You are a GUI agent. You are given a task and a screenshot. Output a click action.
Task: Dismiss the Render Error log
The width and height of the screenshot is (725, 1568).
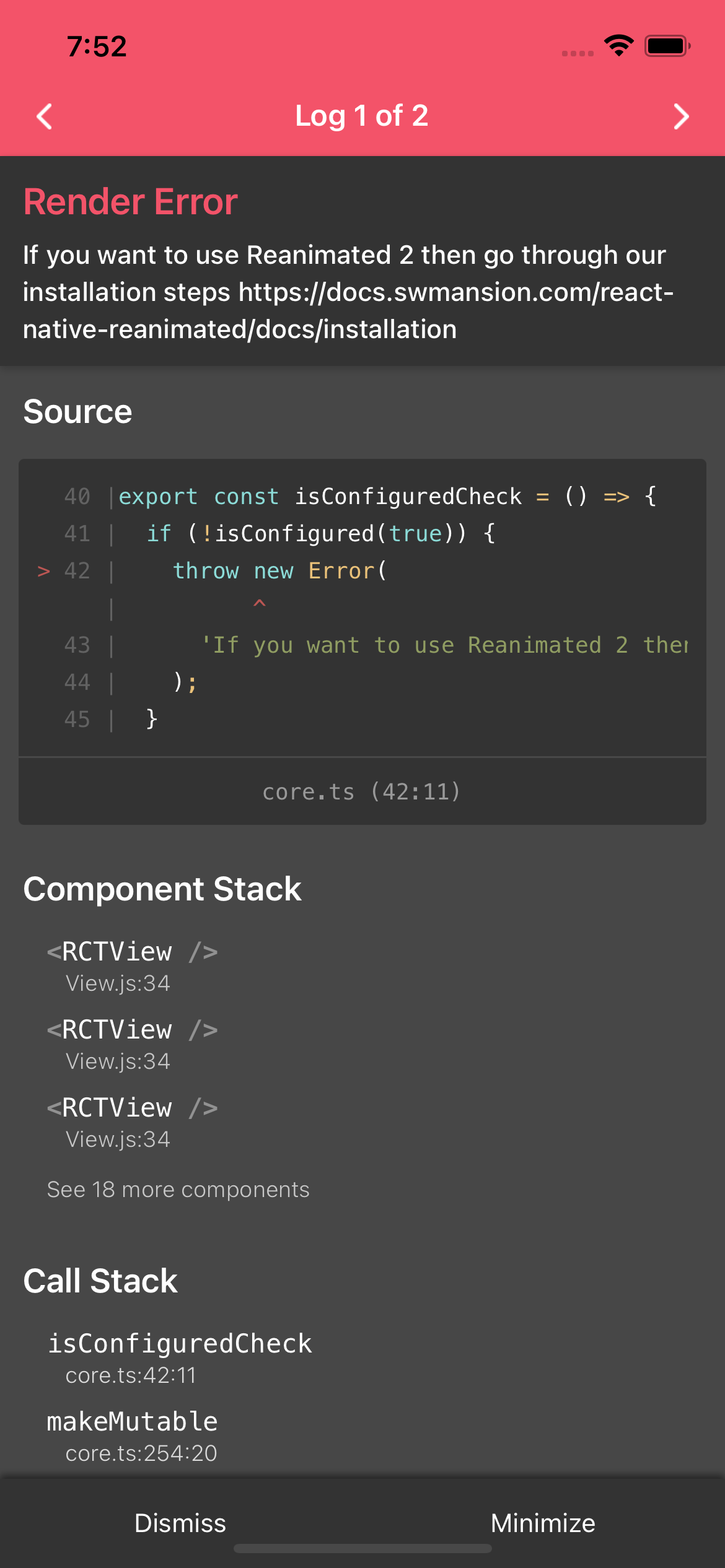(x=180, y=1523)
